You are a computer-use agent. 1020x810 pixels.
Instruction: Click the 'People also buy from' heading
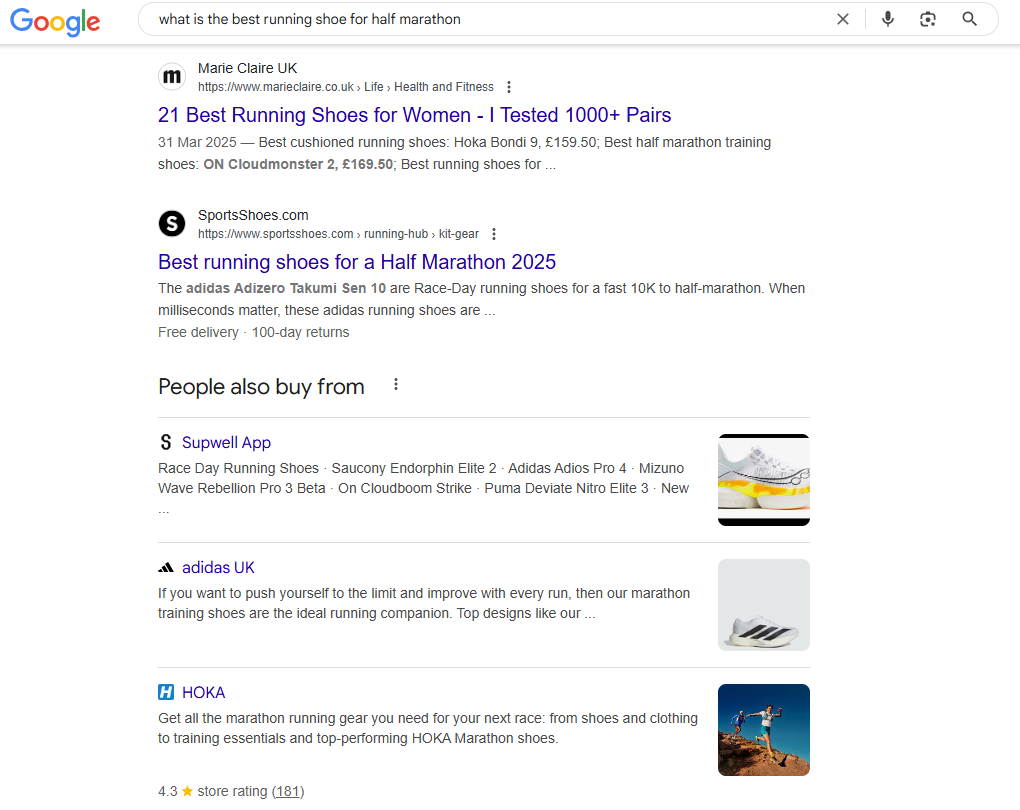(261, 386)
